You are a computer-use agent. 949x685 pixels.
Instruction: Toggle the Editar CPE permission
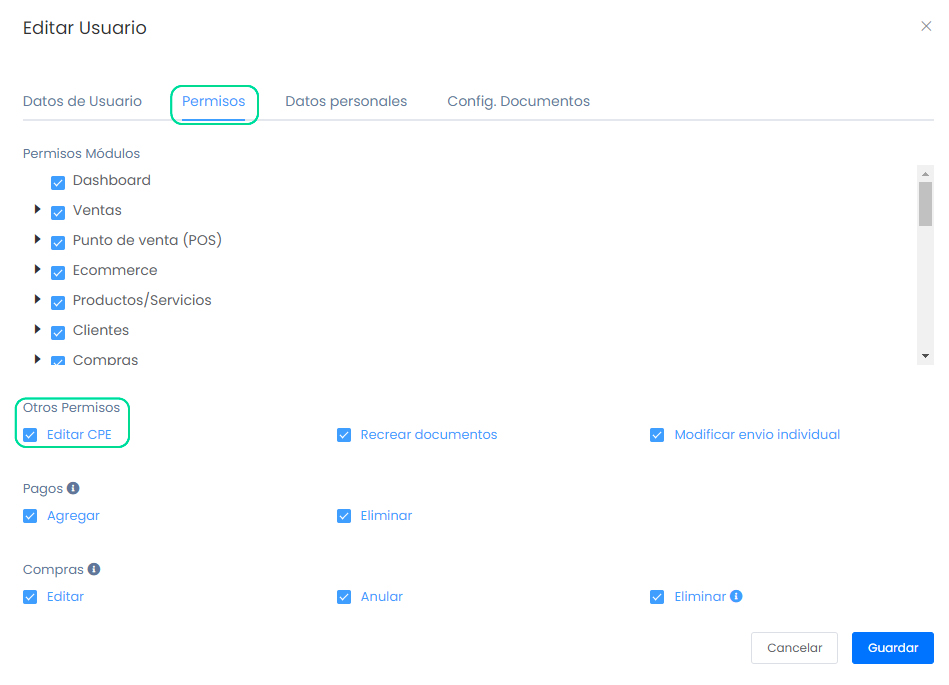click(x=30, y=435)
